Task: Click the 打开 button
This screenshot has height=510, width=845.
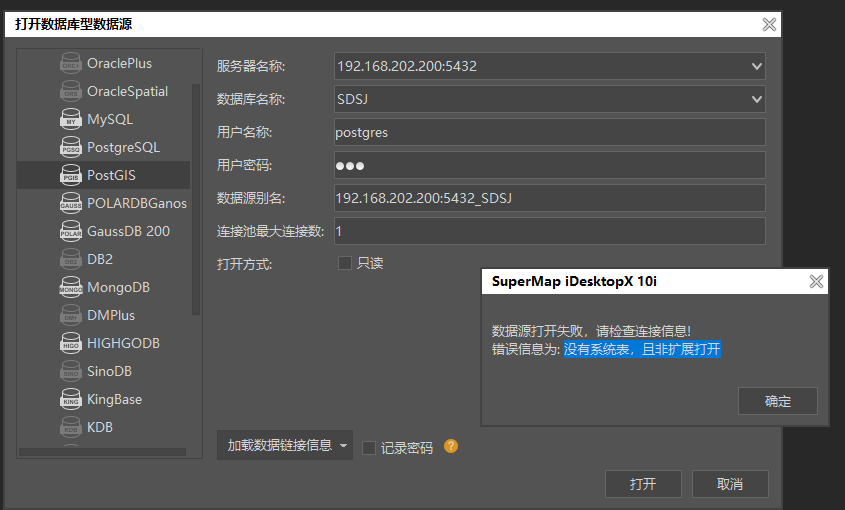Action: point(643,484)
